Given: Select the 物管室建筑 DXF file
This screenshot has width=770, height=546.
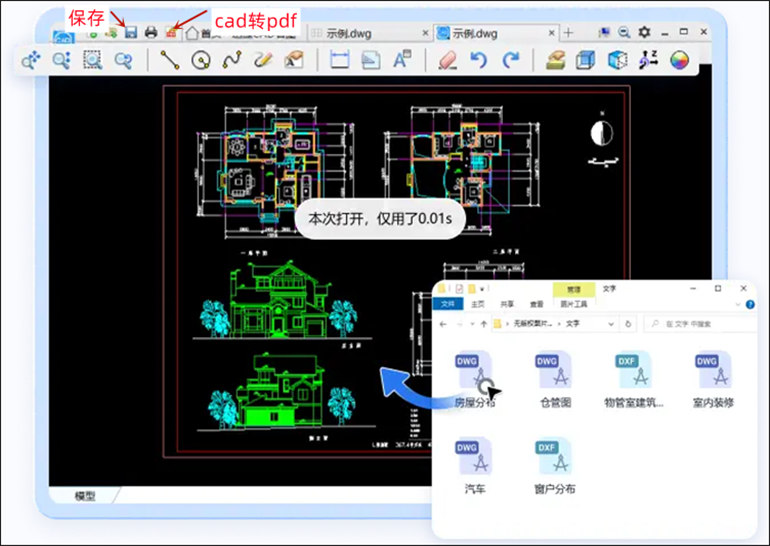Looking at the screenshot, I should click(x=633, y=380).
